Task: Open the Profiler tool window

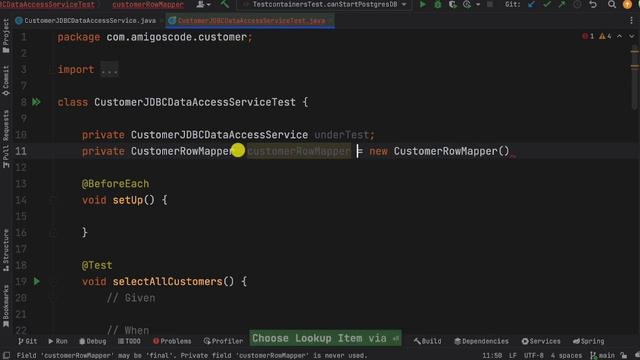Action: tap(223, 341)
